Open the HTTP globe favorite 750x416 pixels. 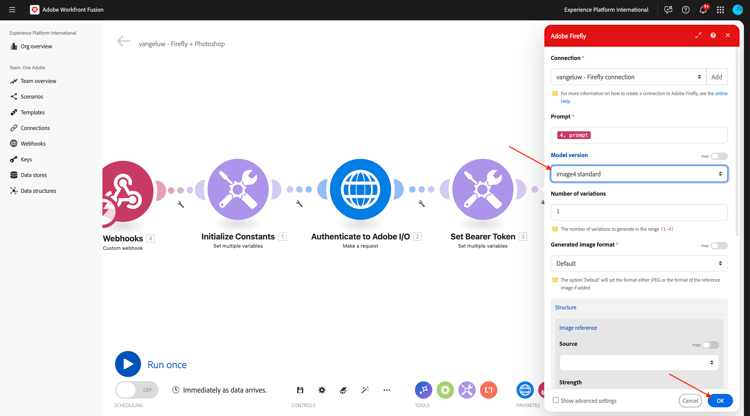(x=525, y=390)
